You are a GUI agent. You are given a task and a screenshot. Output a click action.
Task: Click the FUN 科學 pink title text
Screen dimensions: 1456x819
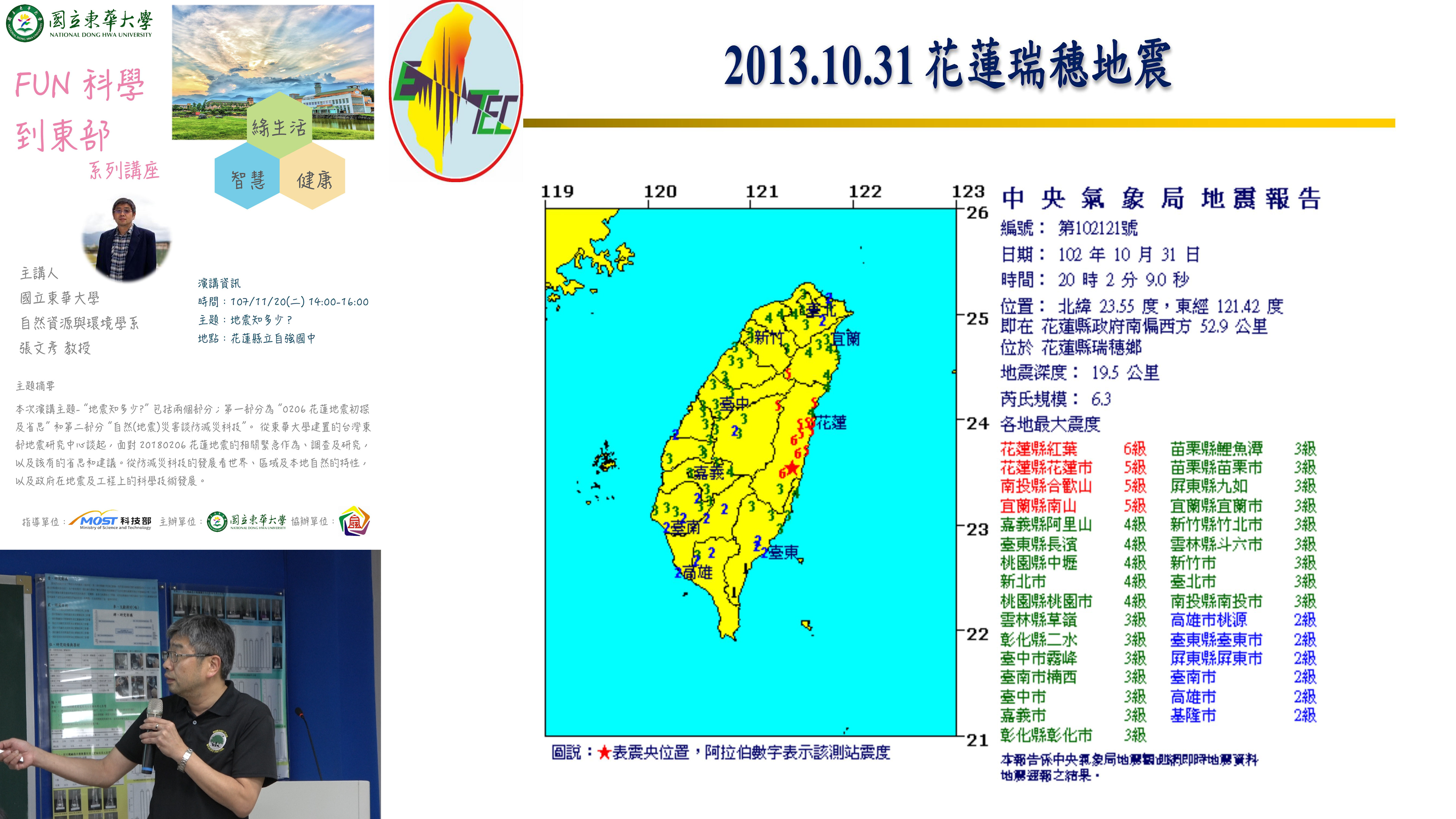(x=79, y=85)
